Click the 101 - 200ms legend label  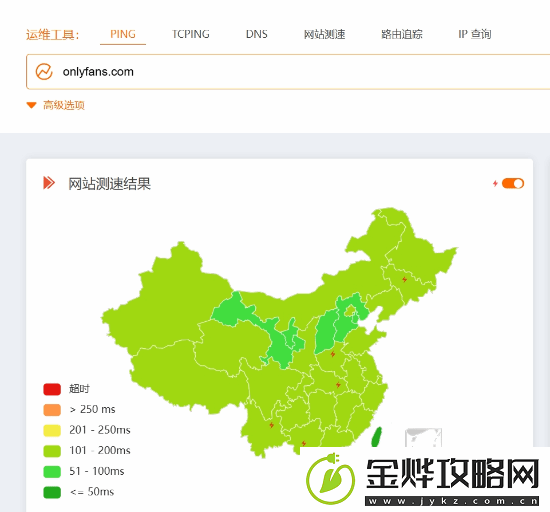coord(100,451)
